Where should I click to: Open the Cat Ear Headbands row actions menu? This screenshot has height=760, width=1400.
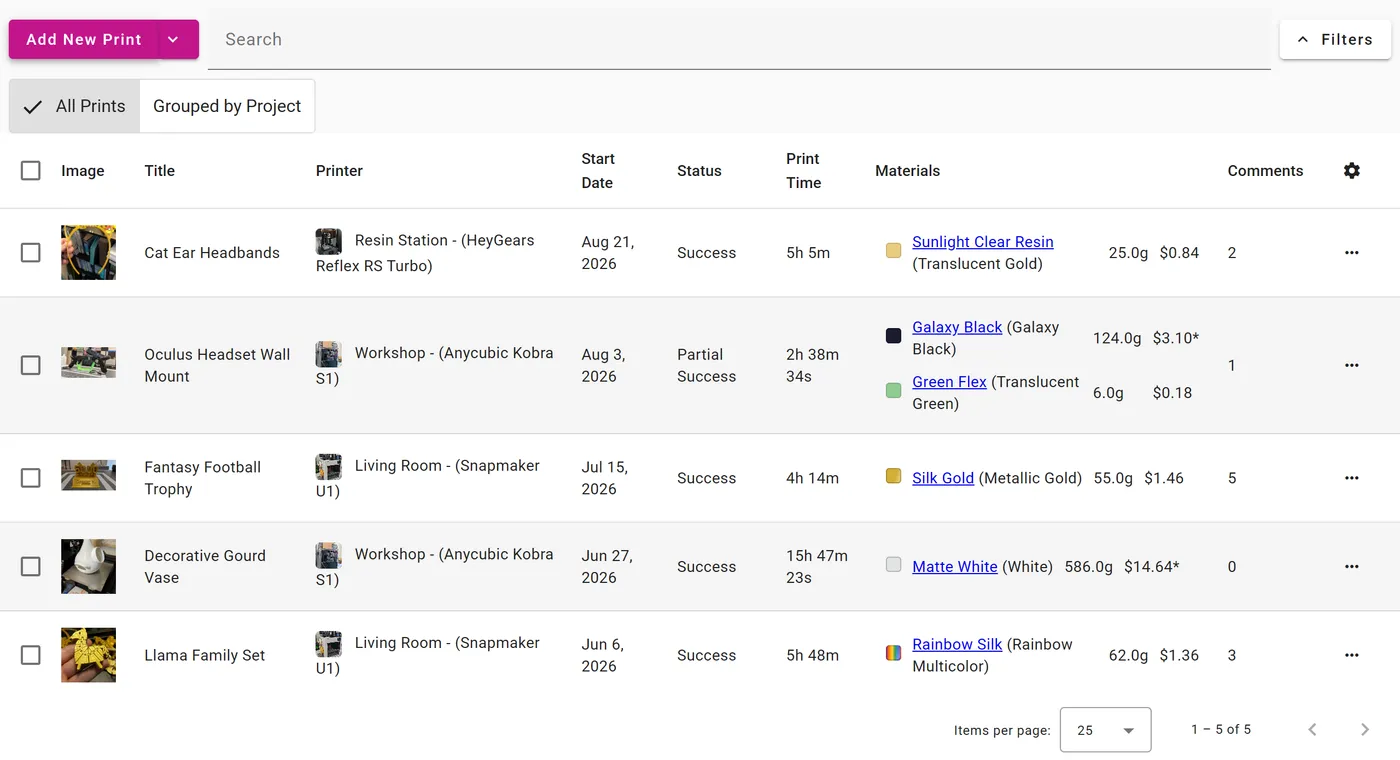(1352, 253)
